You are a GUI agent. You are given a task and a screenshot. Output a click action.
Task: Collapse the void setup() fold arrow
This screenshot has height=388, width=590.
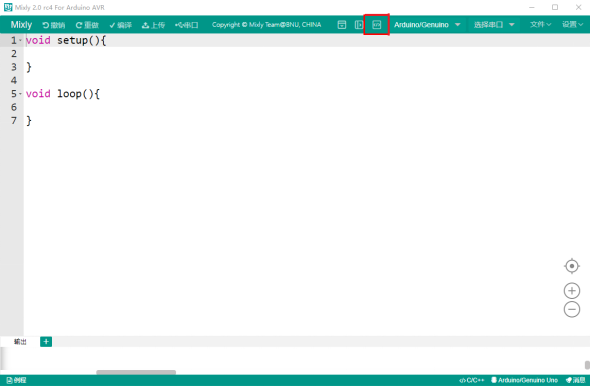coord(20,40)
